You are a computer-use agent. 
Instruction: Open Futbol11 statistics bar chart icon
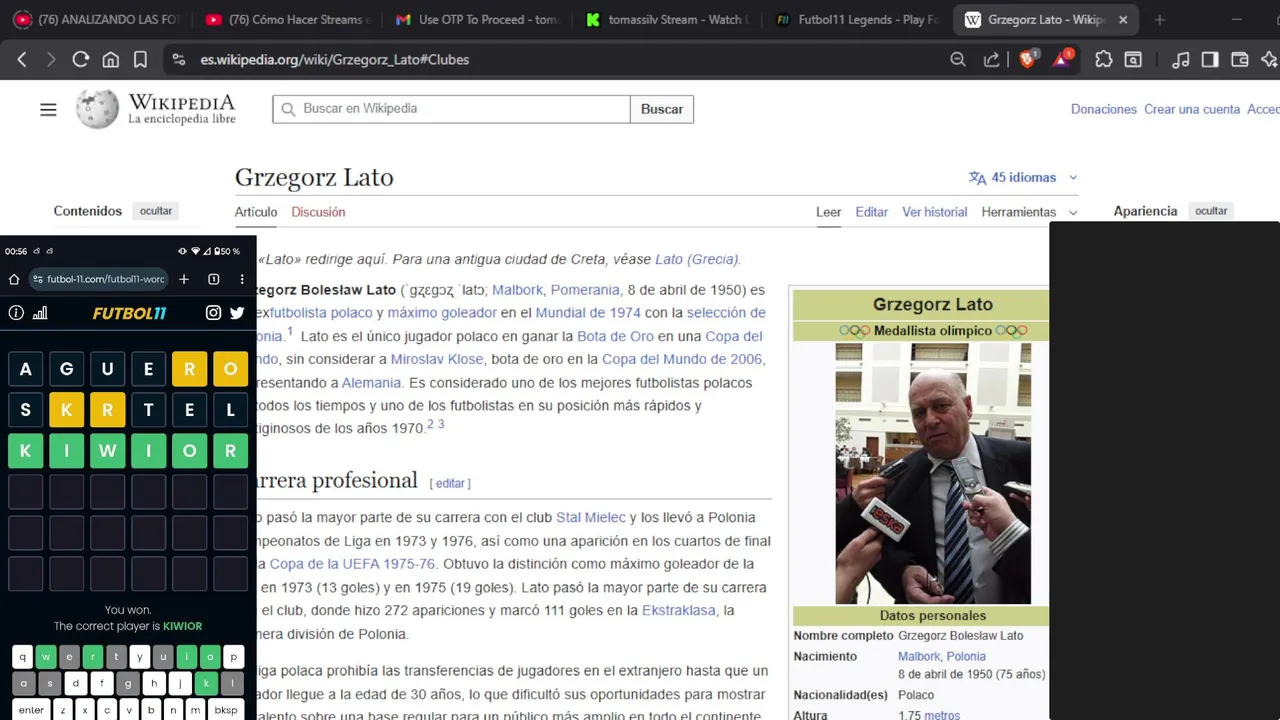tap(40, 313)
